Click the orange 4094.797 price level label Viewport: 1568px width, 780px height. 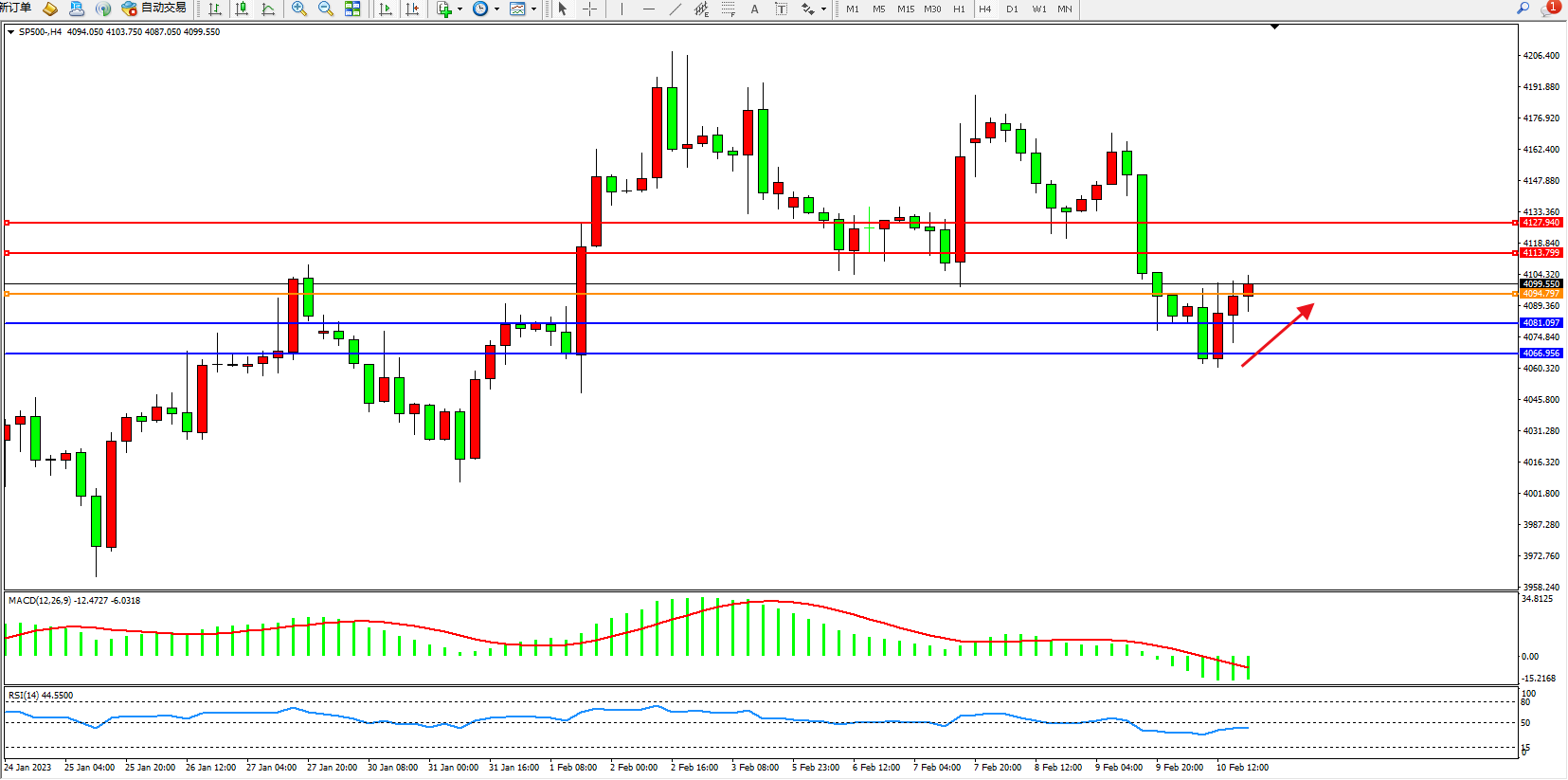pyautogui.click(x=1541, y=294)
